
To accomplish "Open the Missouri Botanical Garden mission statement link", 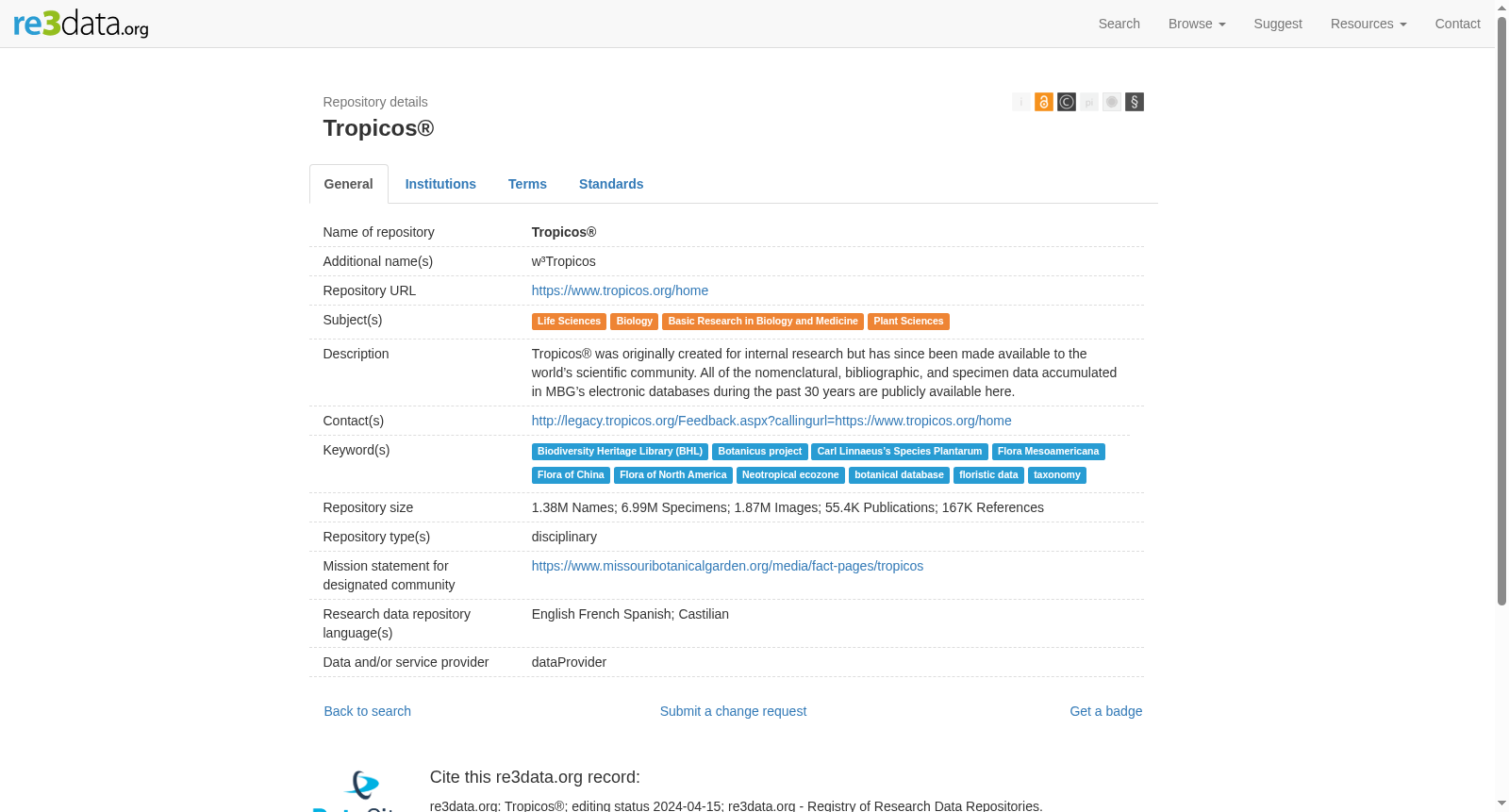I will (727, 566).
